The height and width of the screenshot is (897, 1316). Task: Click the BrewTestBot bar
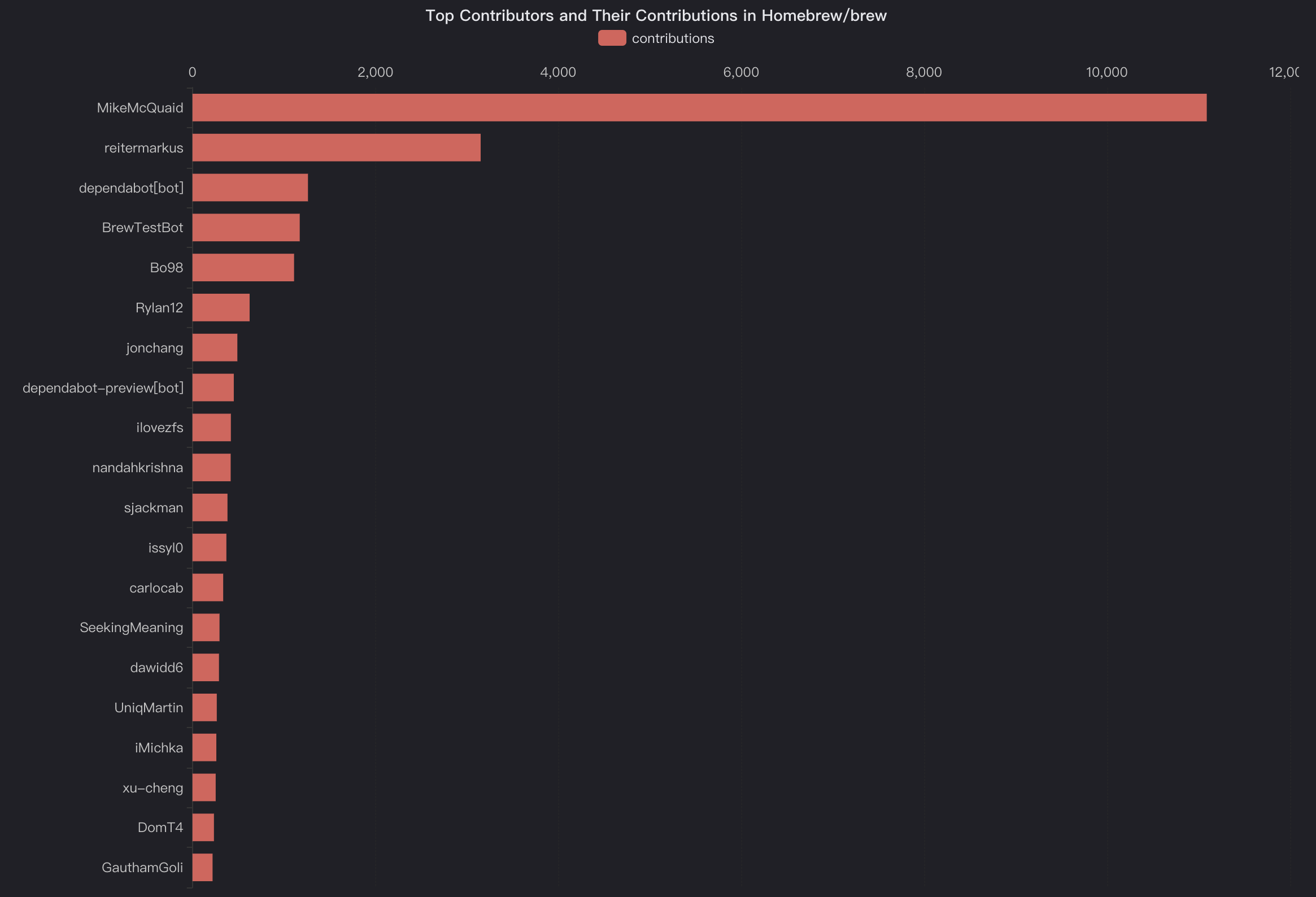[x=246, y=228]
